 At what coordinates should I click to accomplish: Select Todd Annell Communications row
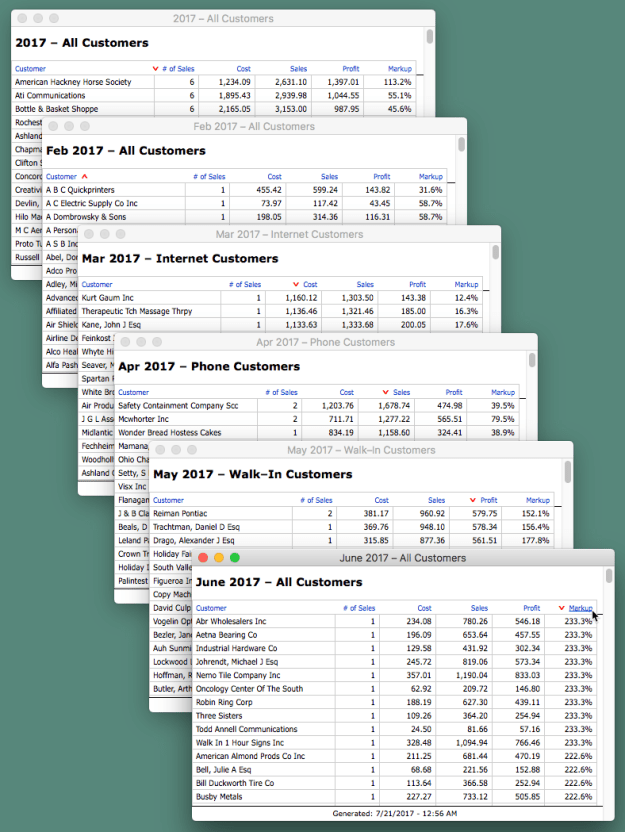point(395,729)
